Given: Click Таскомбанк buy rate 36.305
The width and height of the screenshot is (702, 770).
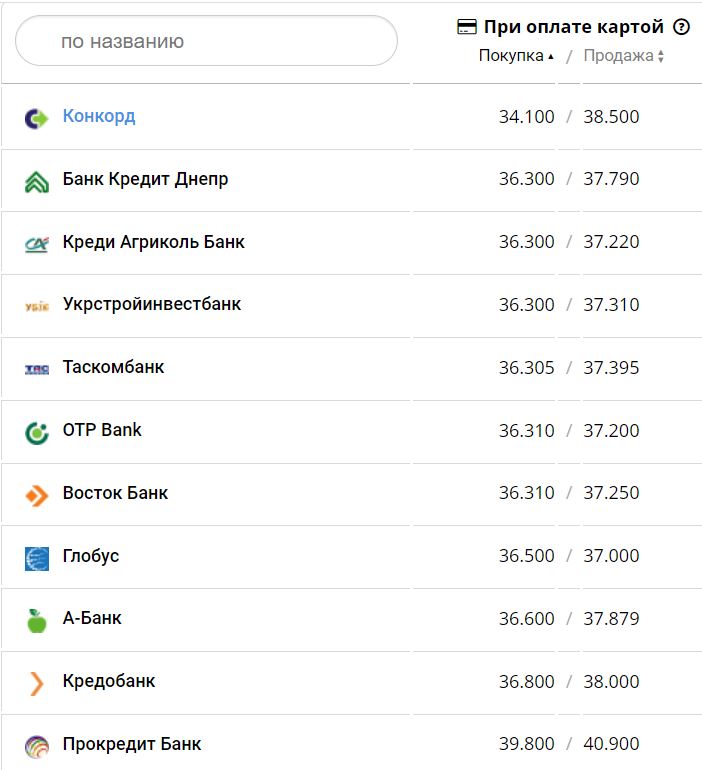Looking at the screenshot, I should tap(526, 367).
